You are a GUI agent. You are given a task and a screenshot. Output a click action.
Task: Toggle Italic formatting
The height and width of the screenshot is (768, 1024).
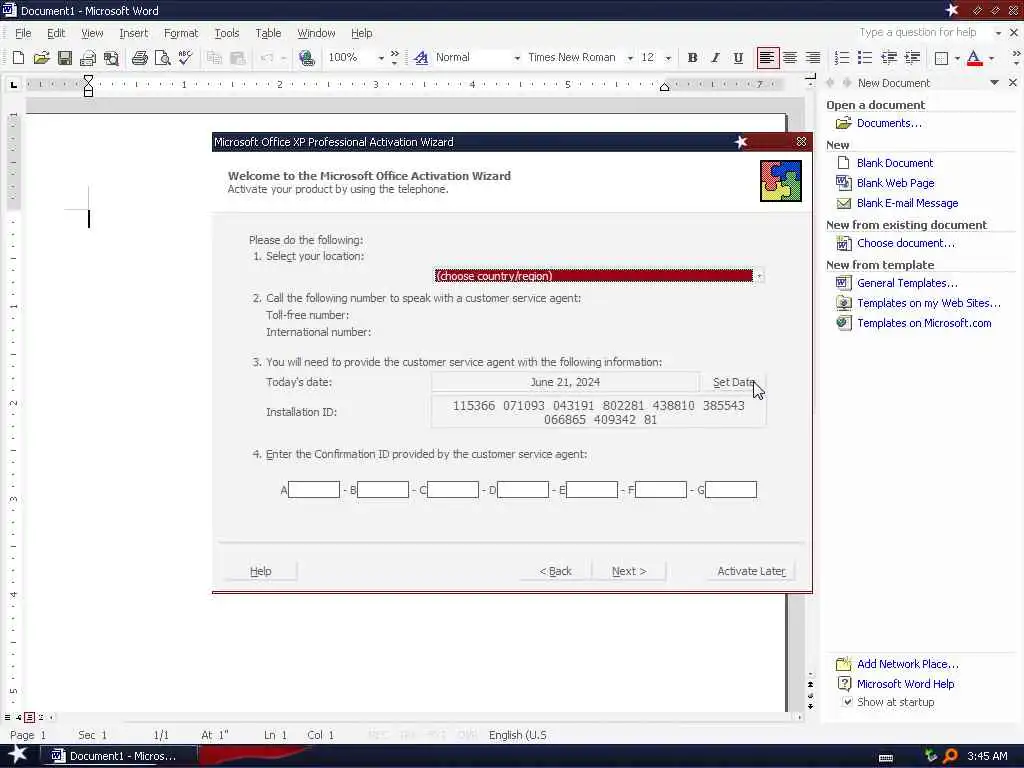[715, 58]
